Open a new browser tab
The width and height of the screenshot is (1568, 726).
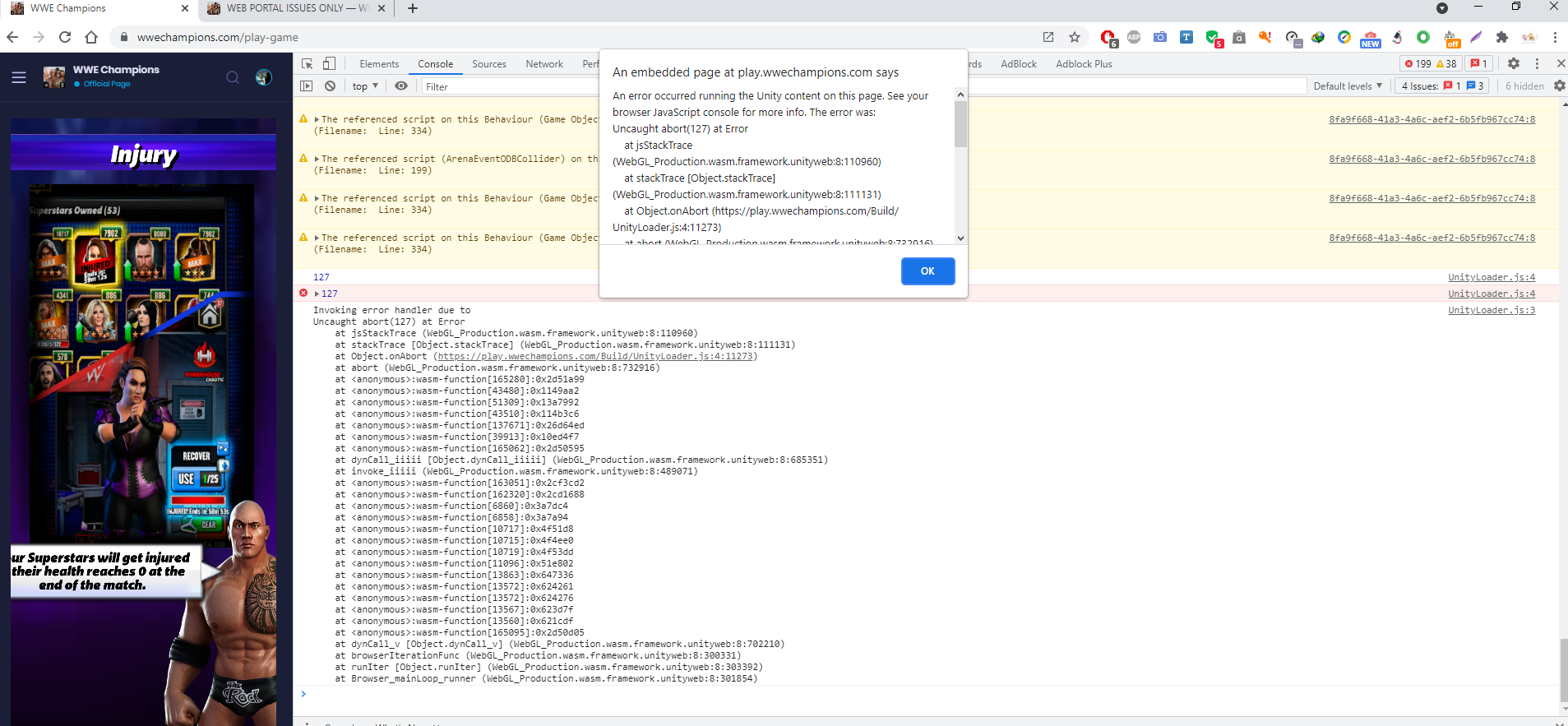coord(413,8)
